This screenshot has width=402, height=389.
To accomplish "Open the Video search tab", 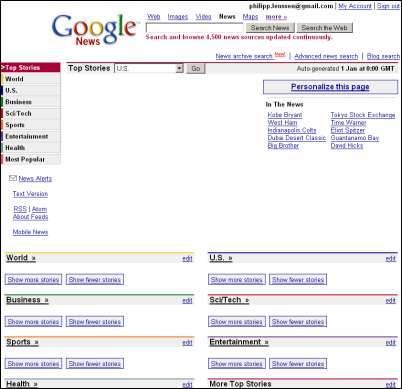I will [203, 17].
